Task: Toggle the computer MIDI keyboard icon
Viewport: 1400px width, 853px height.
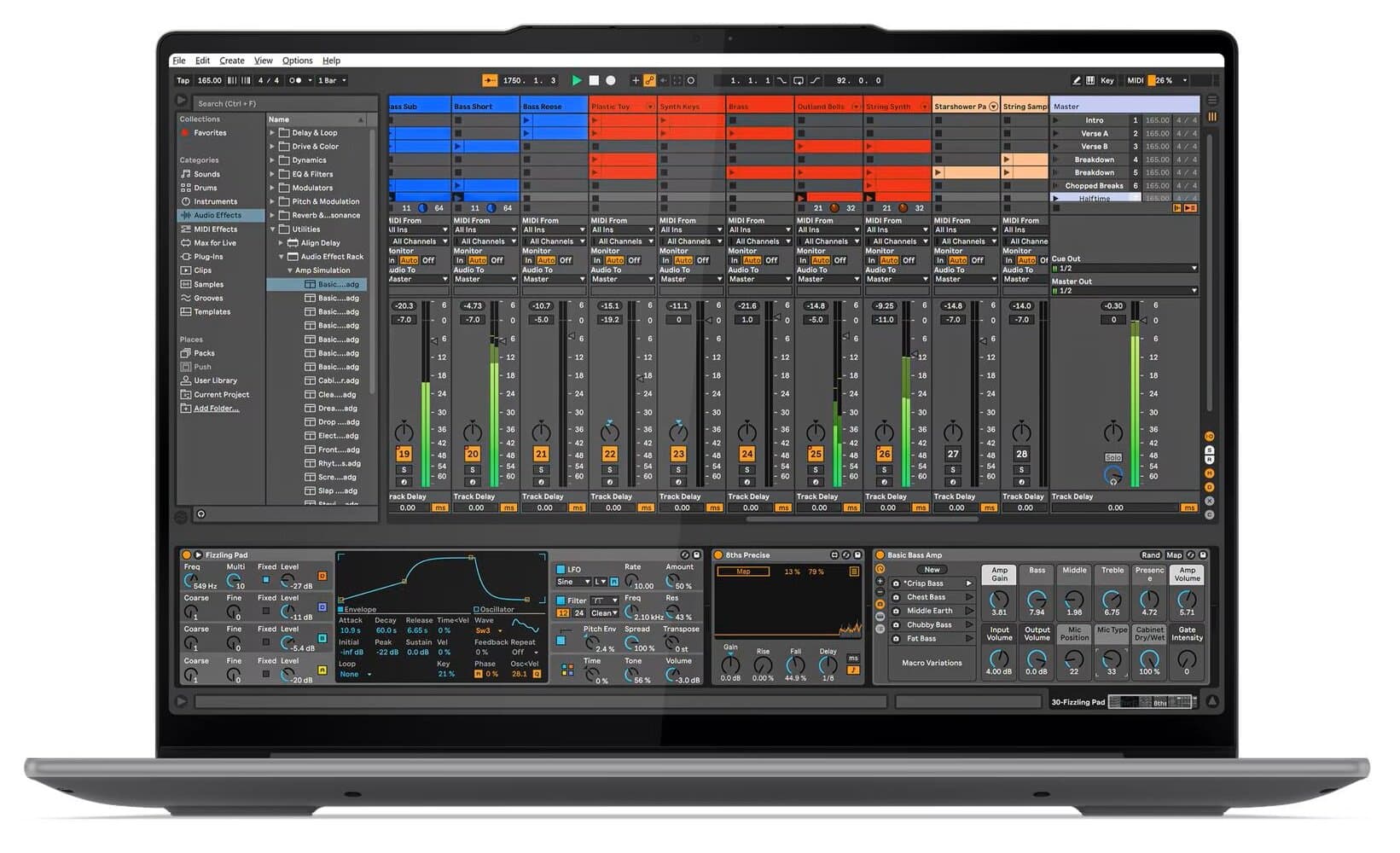Action: click(1090, 80)
